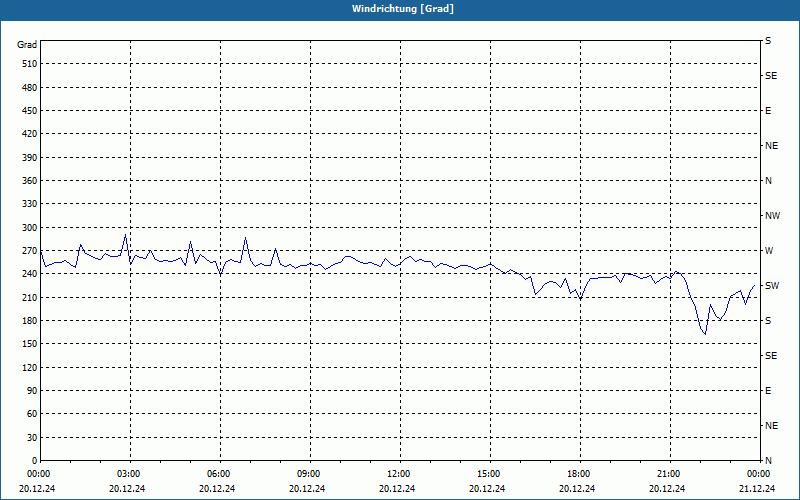Click the E compass label beside the 450 gridline
The image size is (800, 500).
point(768,111)
